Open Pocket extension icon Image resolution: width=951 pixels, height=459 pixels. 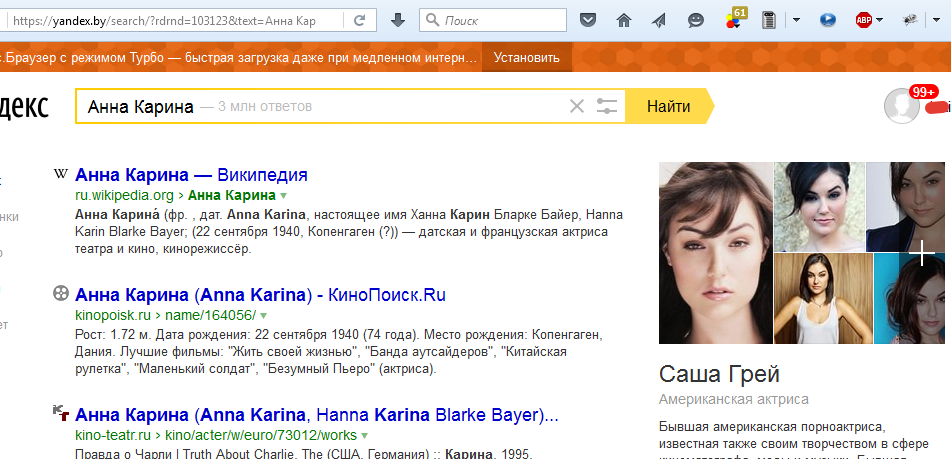[587, 21]
